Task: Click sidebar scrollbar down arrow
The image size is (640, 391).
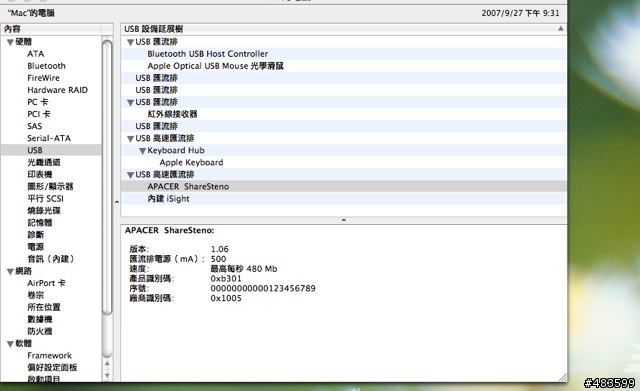Action: [x=107, y=375]
